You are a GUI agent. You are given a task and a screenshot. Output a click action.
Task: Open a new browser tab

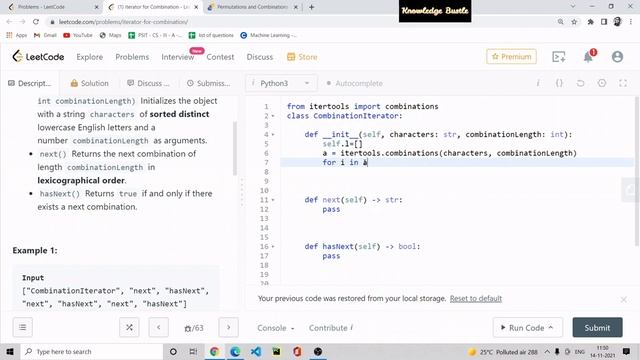[x=311, y=7]
